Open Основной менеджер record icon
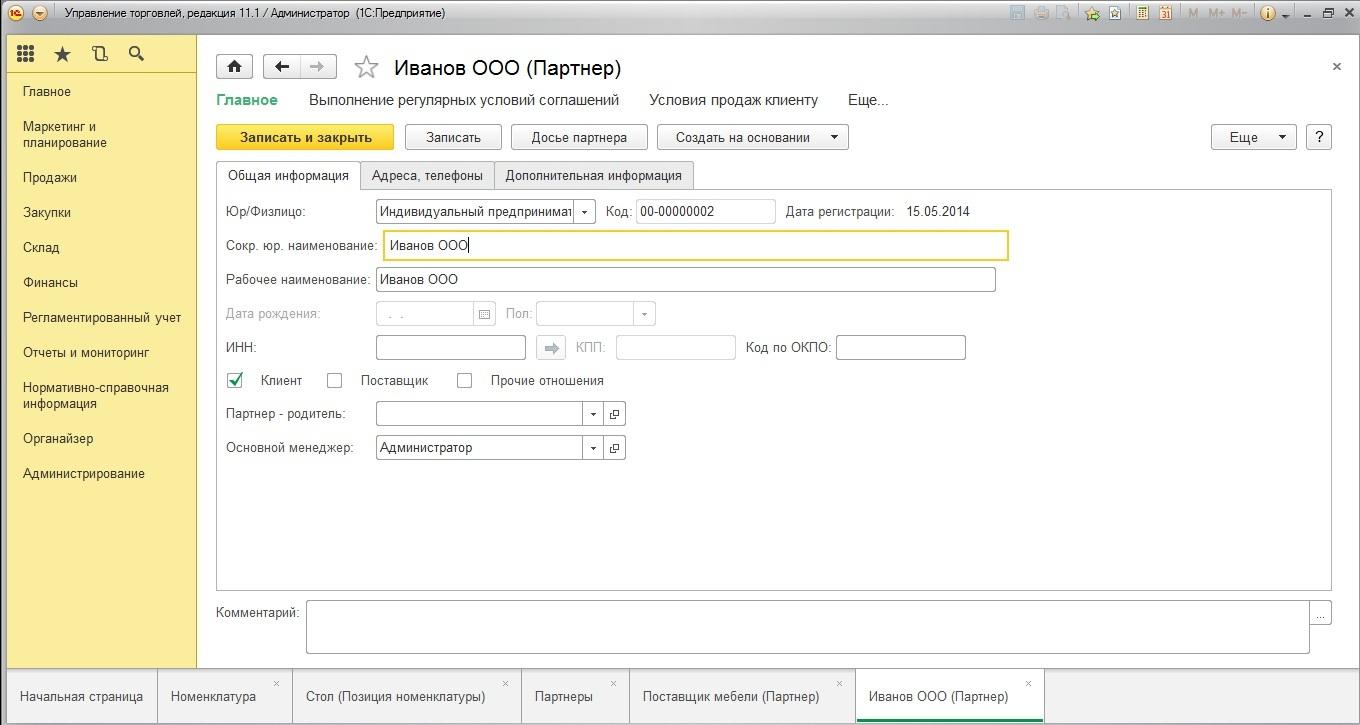 point(615,448)
